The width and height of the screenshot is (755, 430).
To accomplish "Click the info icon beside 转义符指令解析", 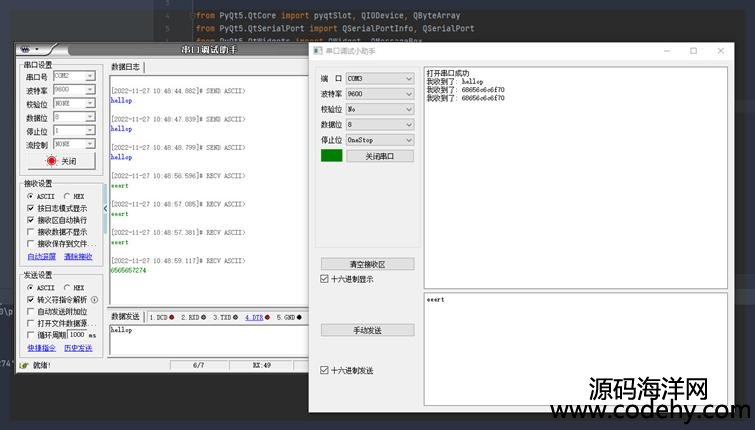I will pyautogui.click(x=95, y=299).
